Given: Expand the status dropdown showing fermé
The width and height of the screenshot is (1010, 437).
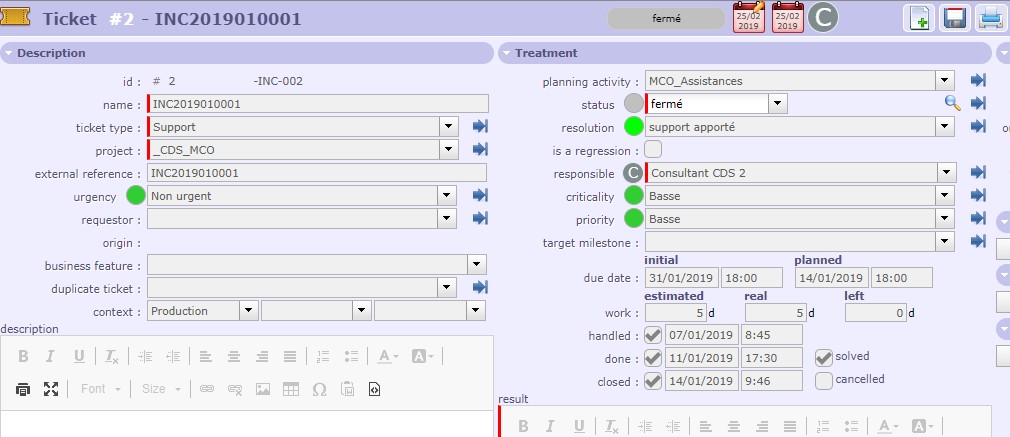Looking at the screenshot, I should click(778, 103).
